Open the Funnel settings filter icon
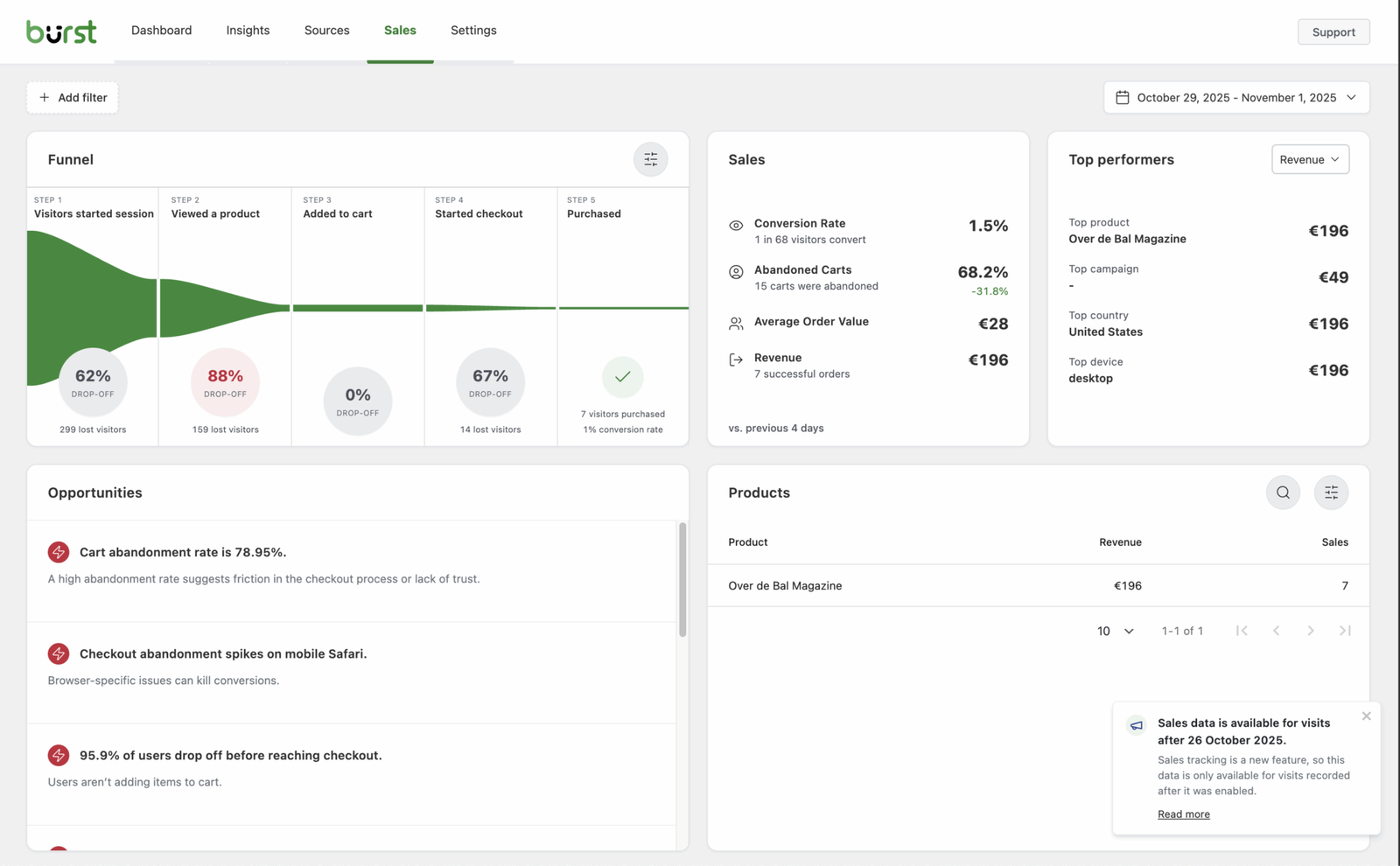Screen dimensions: 1400x866 [651, 159]
